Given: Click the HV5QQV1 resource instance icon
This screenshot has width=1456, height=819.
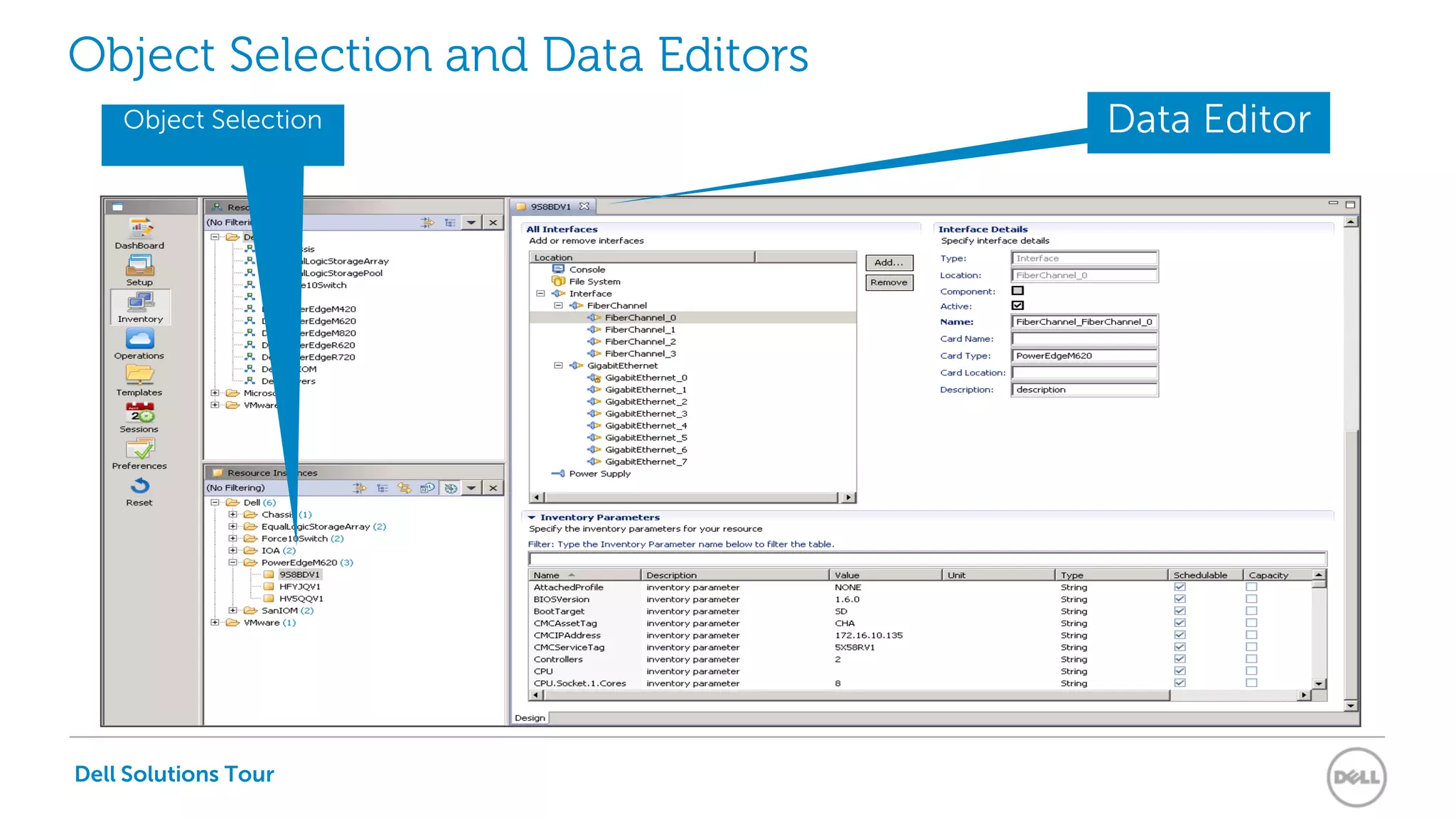Looking at the screenshot, I should [269, 599].
